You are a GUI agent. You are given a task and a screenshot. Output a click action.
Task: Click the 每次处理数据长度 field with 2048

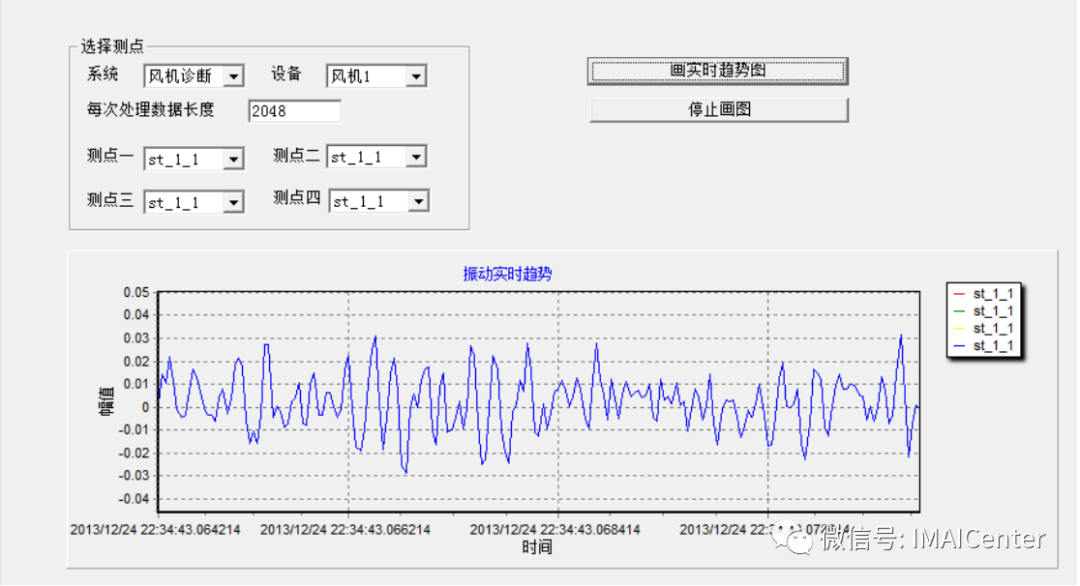(294, 111)
